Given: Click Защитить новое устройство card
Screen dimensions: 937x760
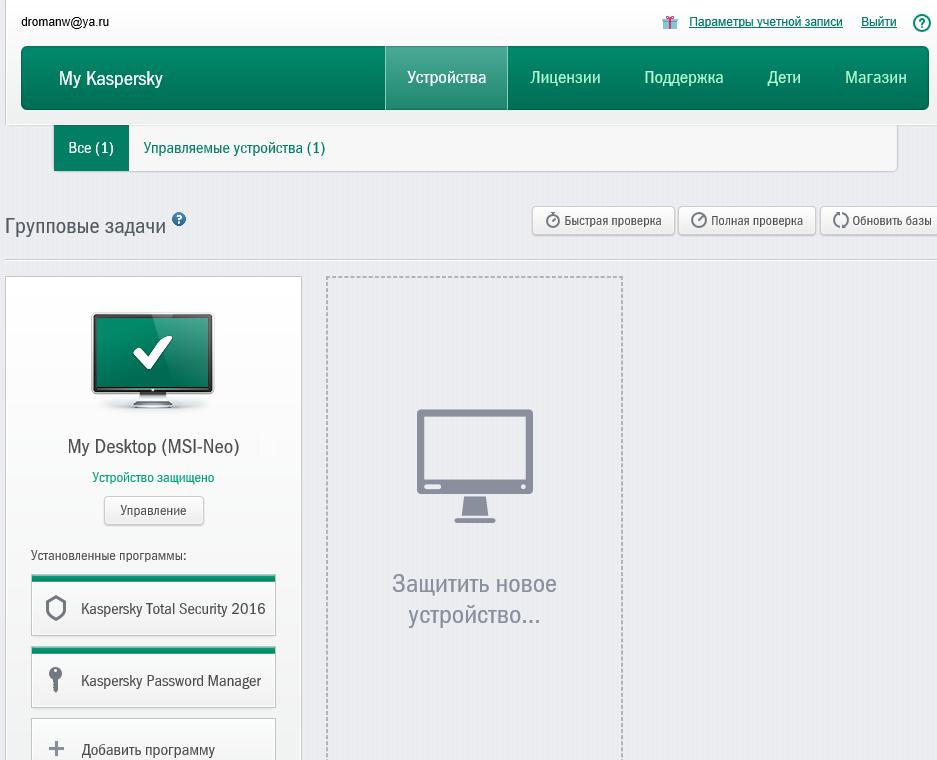Looking at the screenshot, I should pos(474,518).
